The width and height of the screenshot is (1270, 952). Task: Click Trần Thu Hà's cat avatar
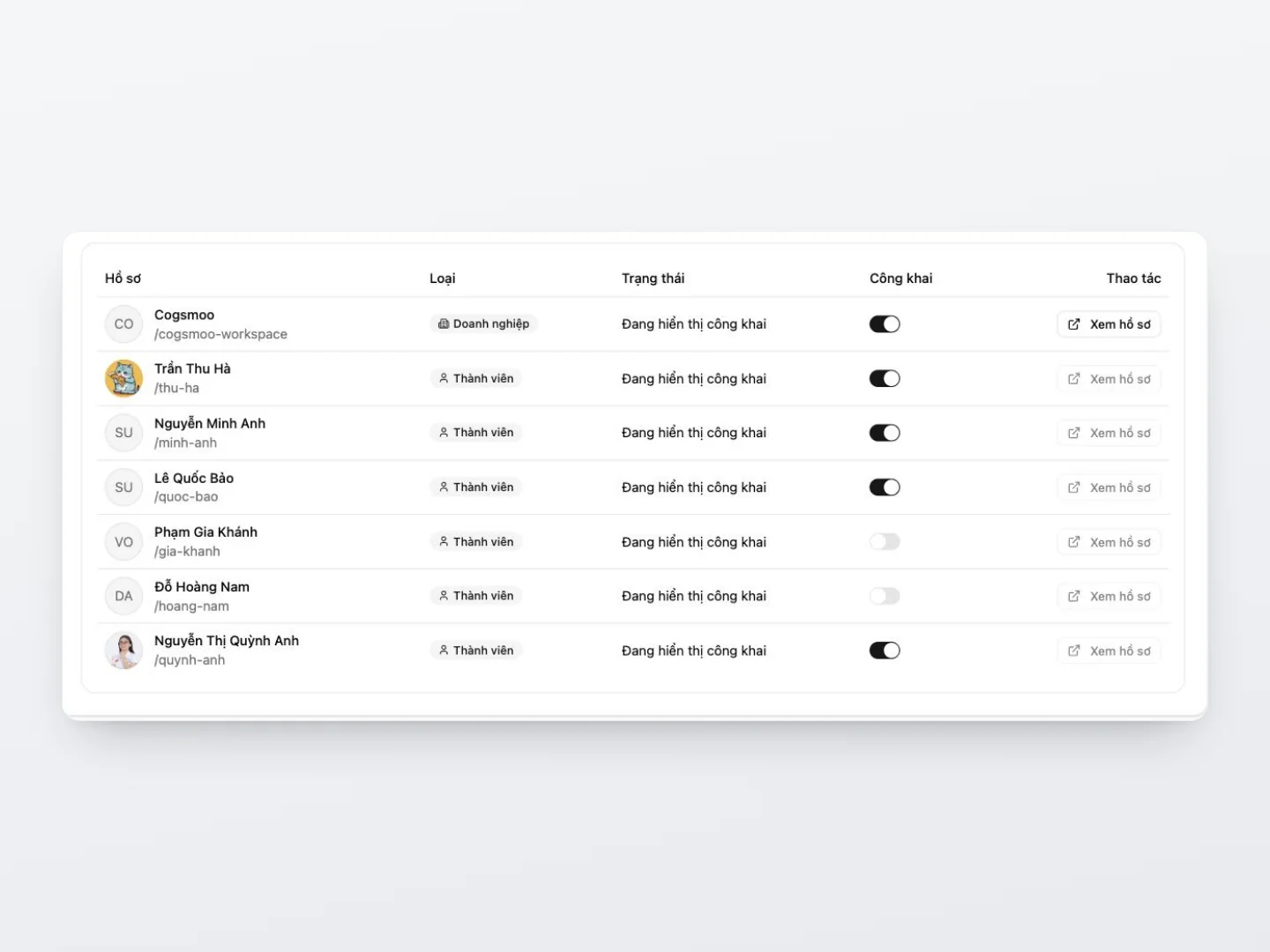[123, 379]
